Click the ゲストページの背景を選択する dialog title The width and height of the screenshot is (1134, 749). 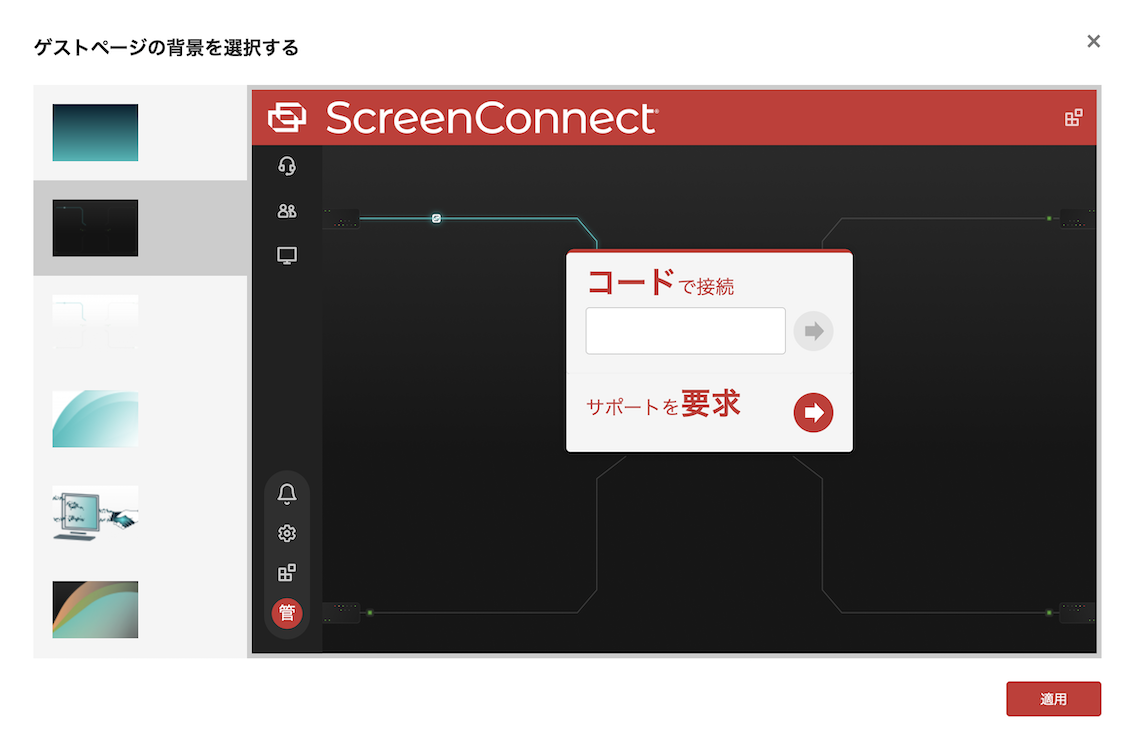tap(166, 48)
